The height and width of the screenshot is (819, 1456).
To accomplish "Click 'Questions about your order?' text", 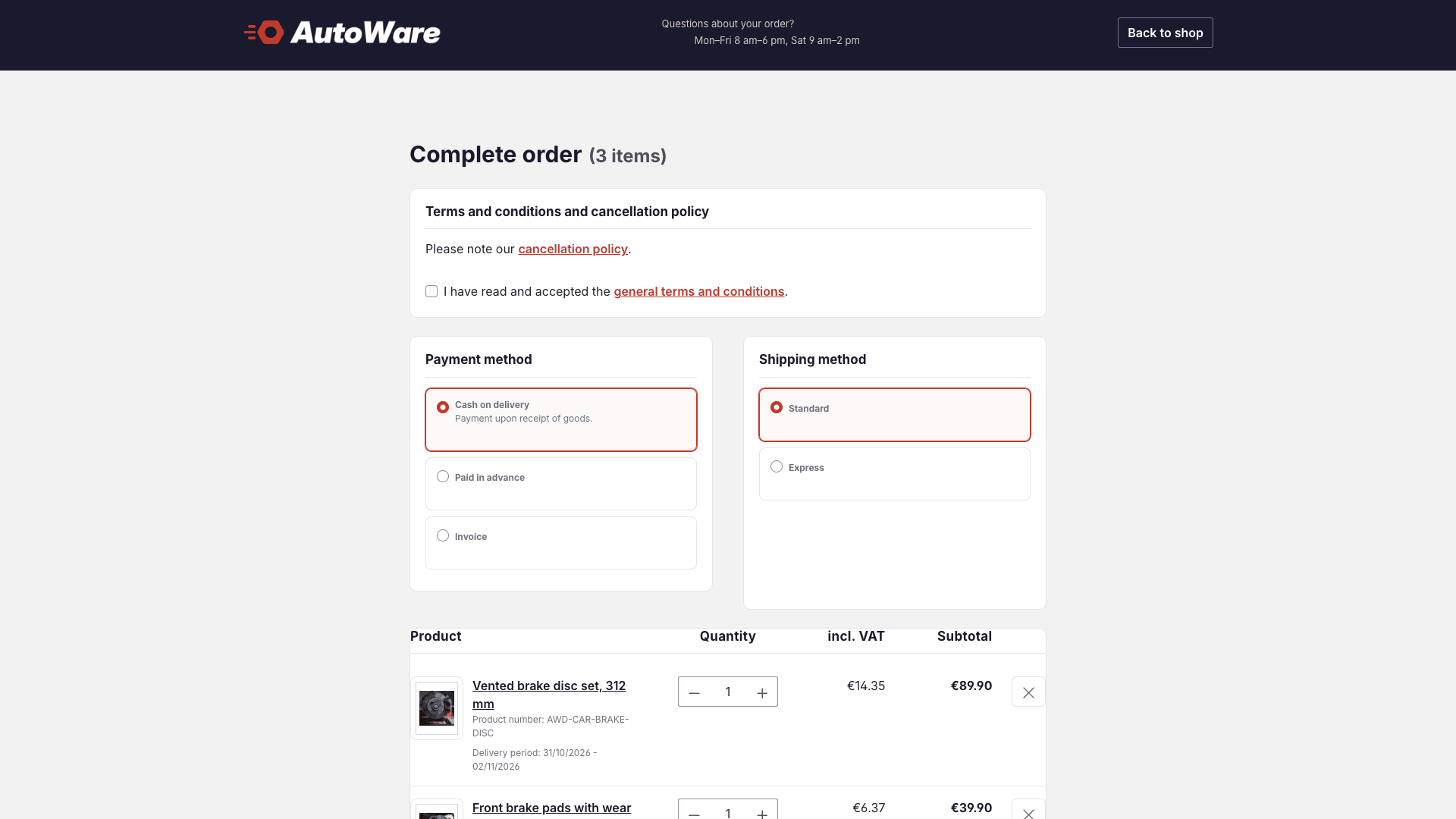I will [x=727, y=24].
